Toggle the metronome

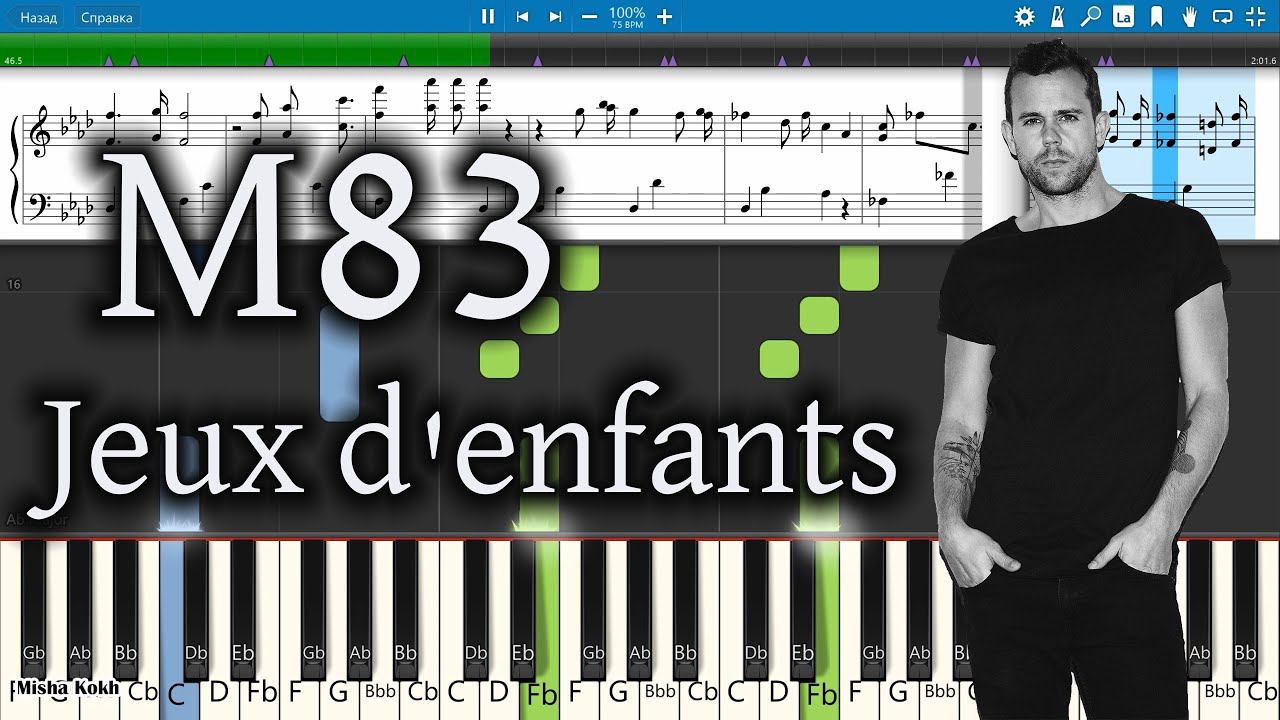[x=1057, y=16]
